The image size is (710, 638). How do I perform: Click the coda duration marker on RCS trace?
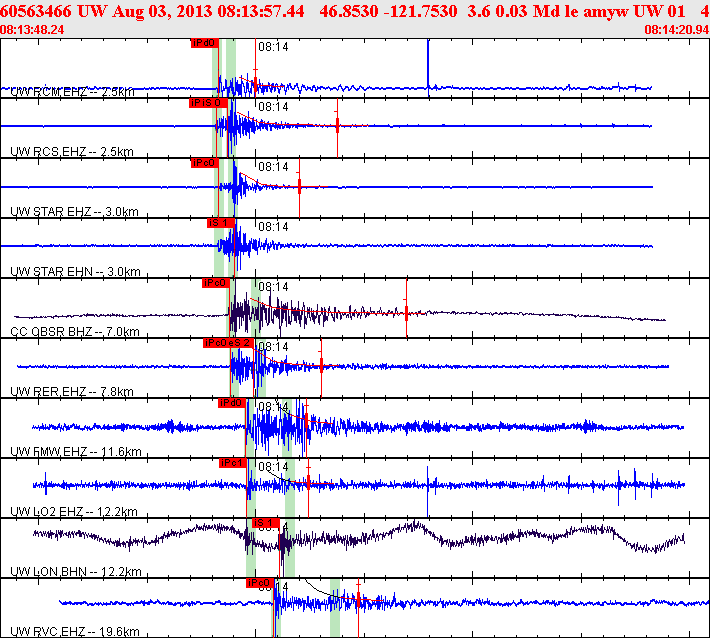[x=337, y=125]
